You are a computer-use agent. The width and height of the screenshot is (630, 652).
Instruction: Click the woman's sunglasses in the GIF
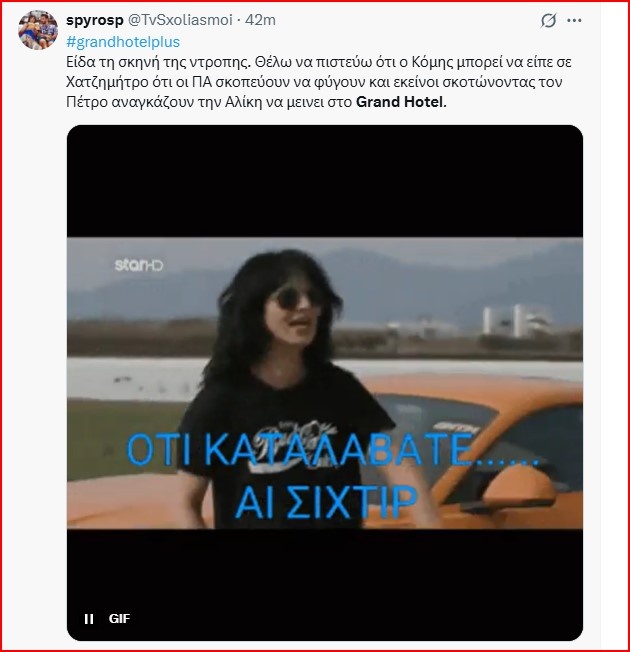tap(297, 297)
